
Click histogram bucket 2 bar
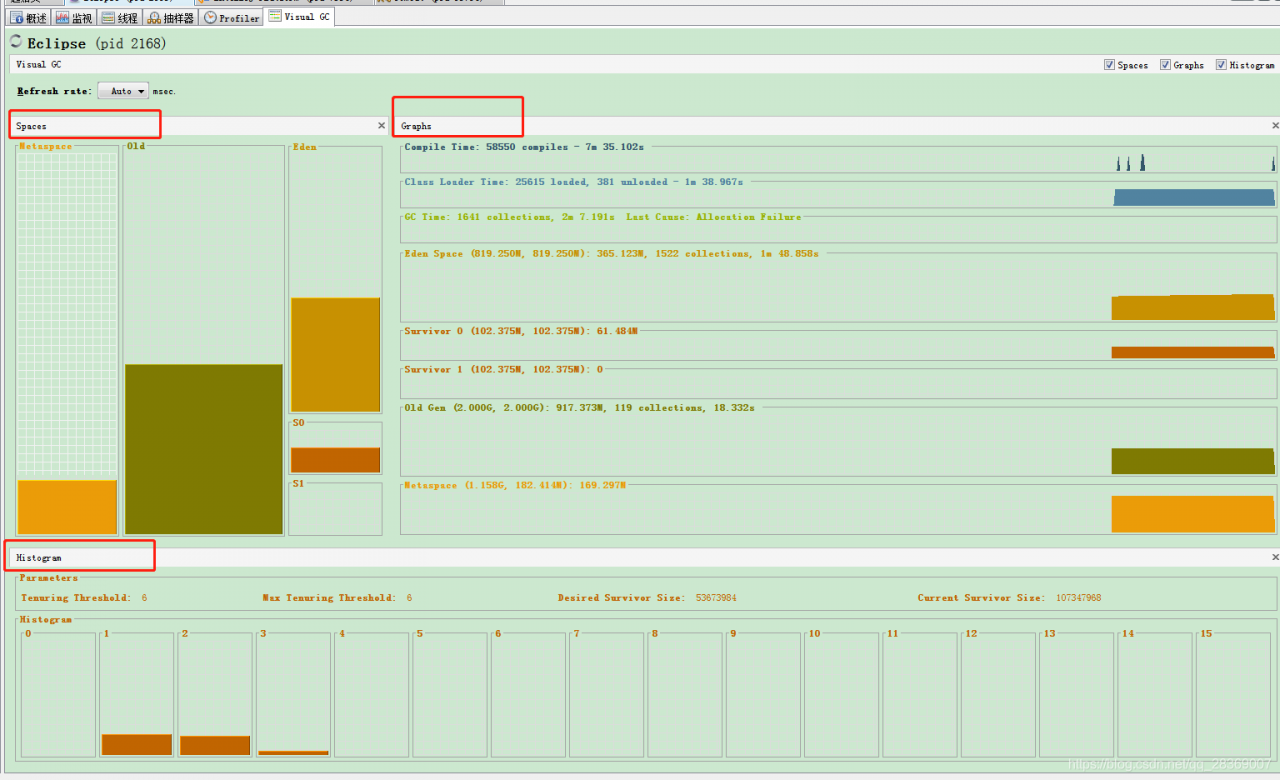pyautogui.click(x=215, y=746)
